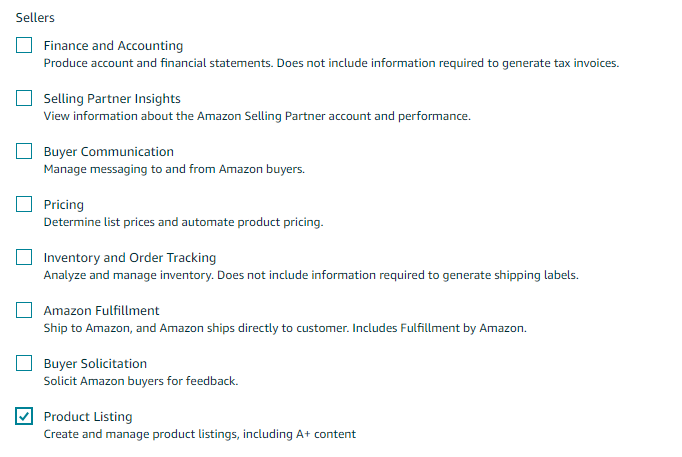
Task: Click the Buyer Solicitation label
Action: tap(95, 364)
